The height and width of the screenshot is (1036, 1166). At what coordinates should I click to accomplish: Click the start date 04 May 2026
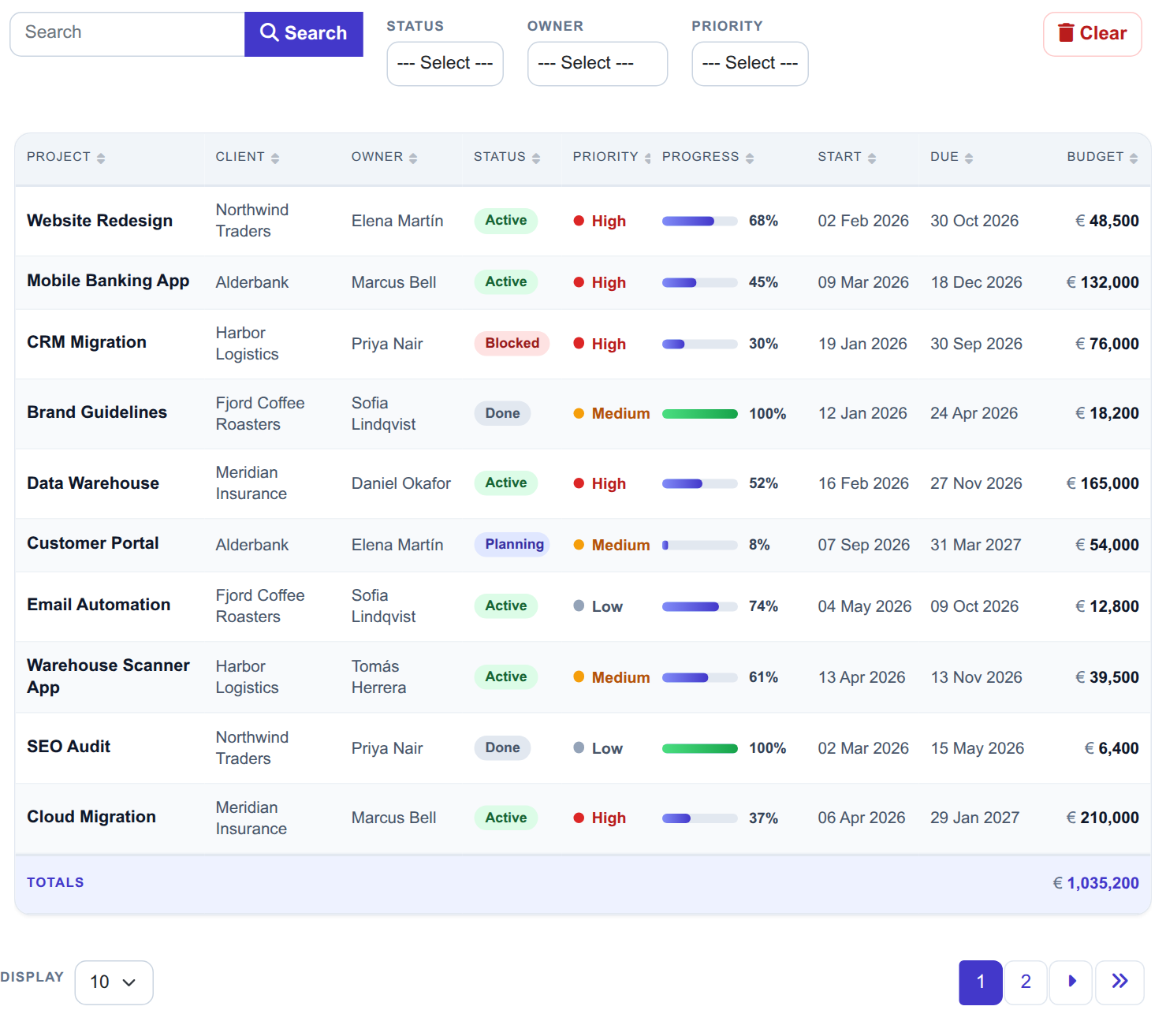[865, 606]
